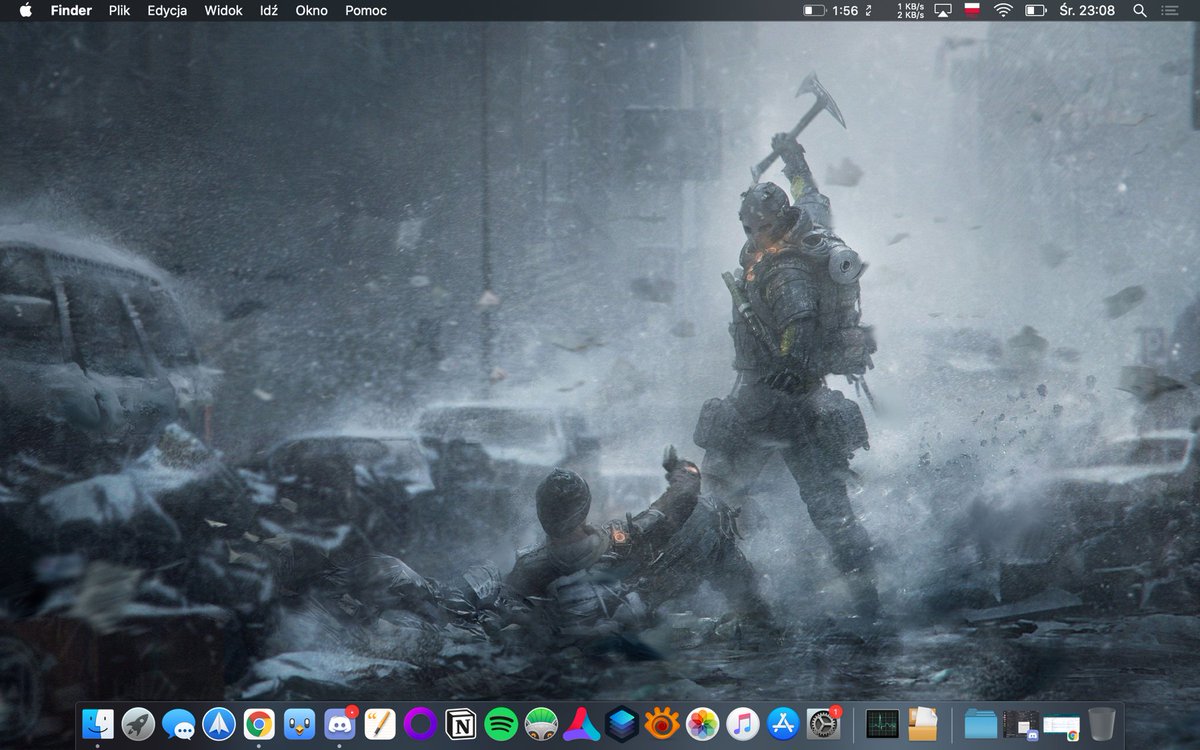The height and width of the screenshot is (750, 1200).
Task: Open Activity Monitor graph icon in Dock
Action: (882, 723)
